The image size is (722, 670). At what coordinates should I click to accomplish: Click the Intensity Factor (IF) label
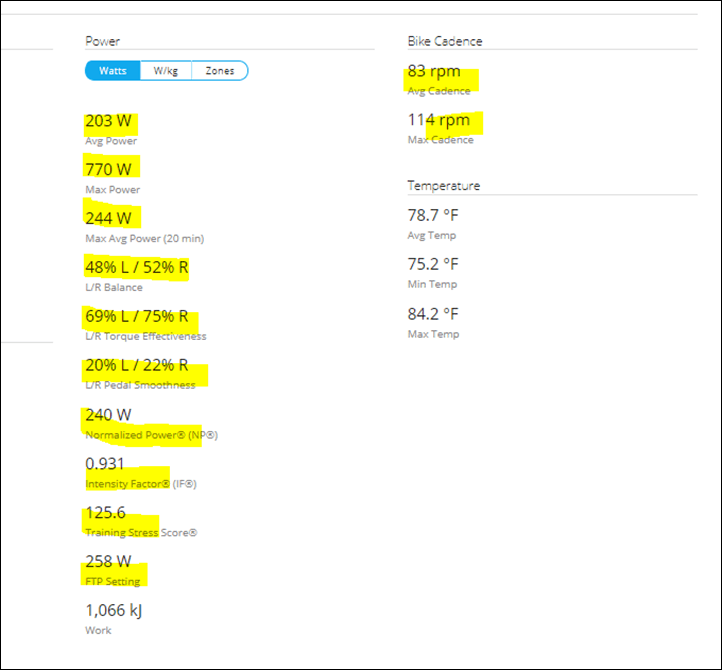(141, 484)
